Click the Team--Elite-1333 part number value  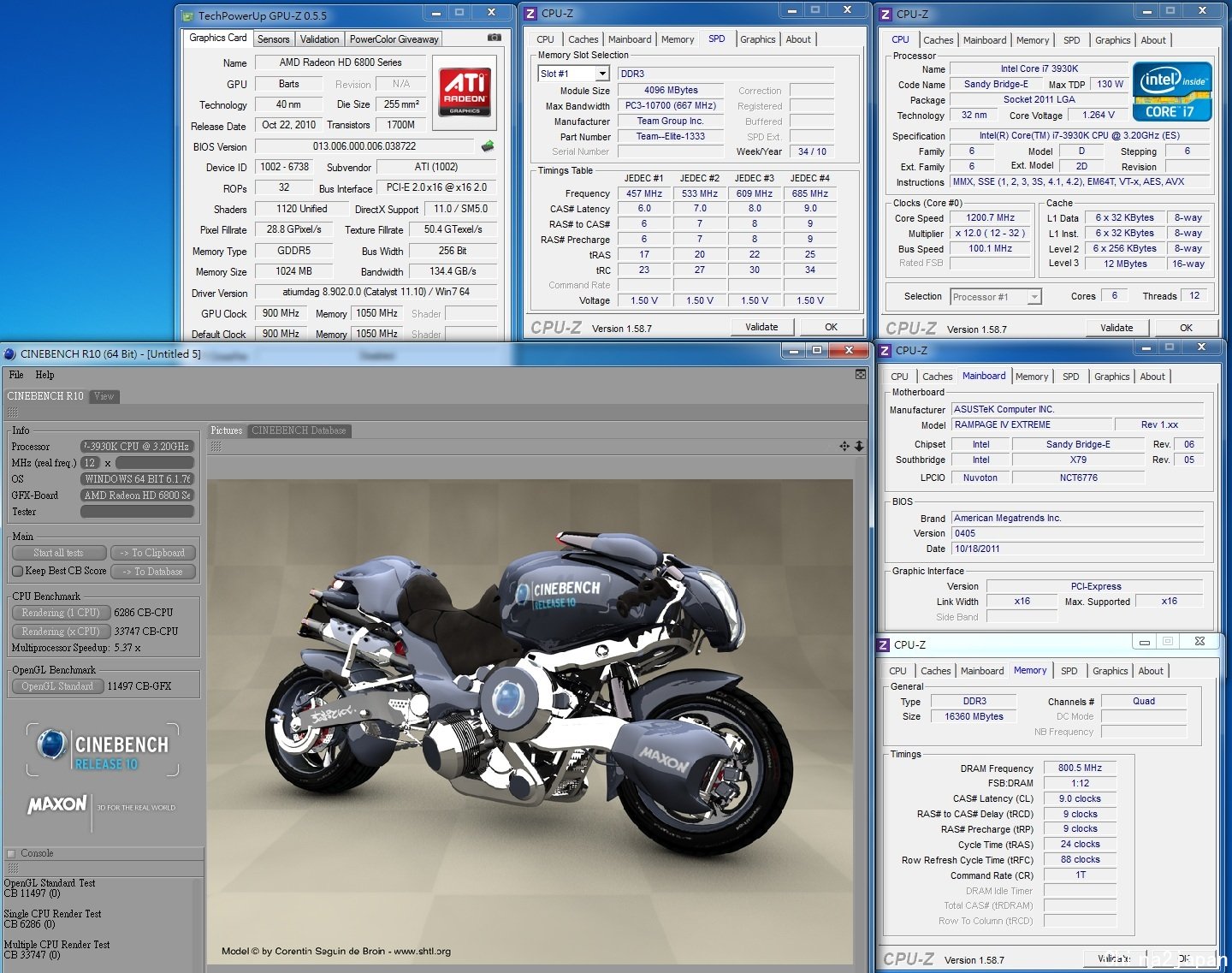coord(671,136)
